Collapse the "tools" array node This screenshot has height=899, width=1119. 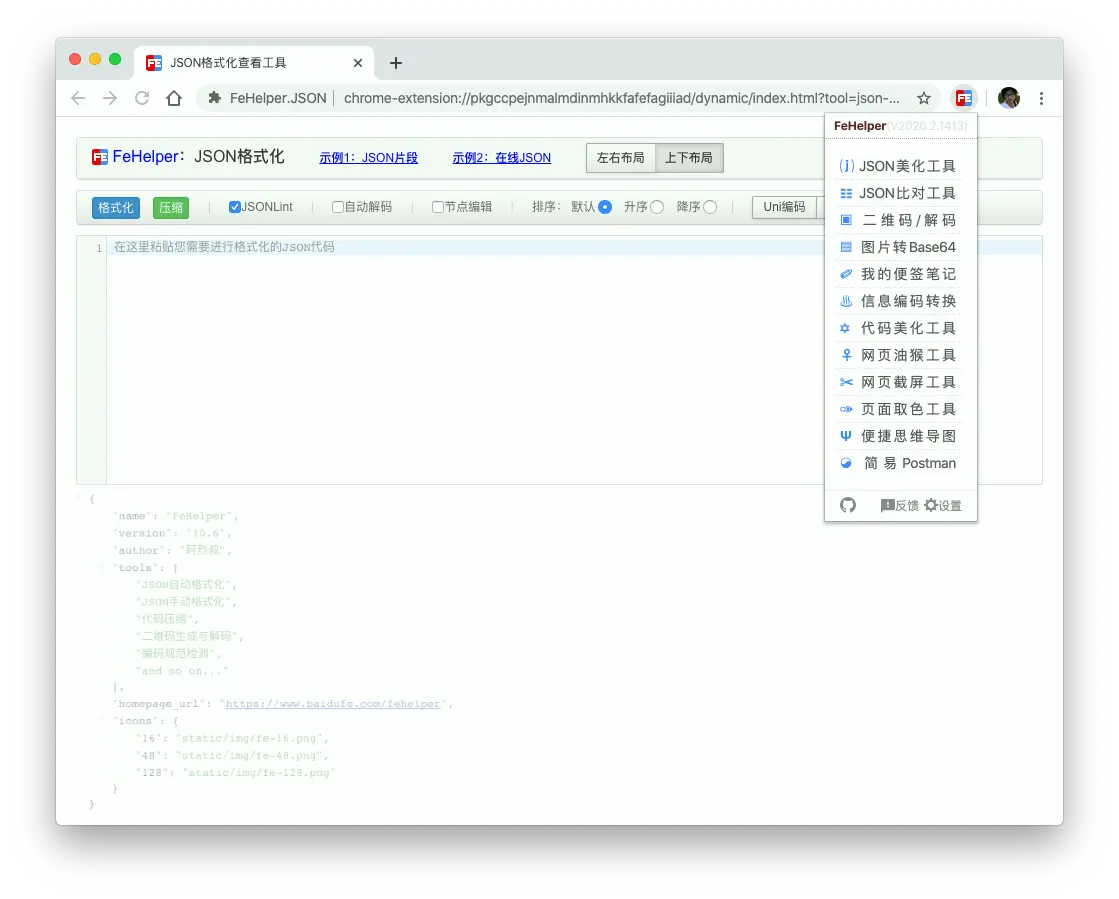[x=102, y=568]
